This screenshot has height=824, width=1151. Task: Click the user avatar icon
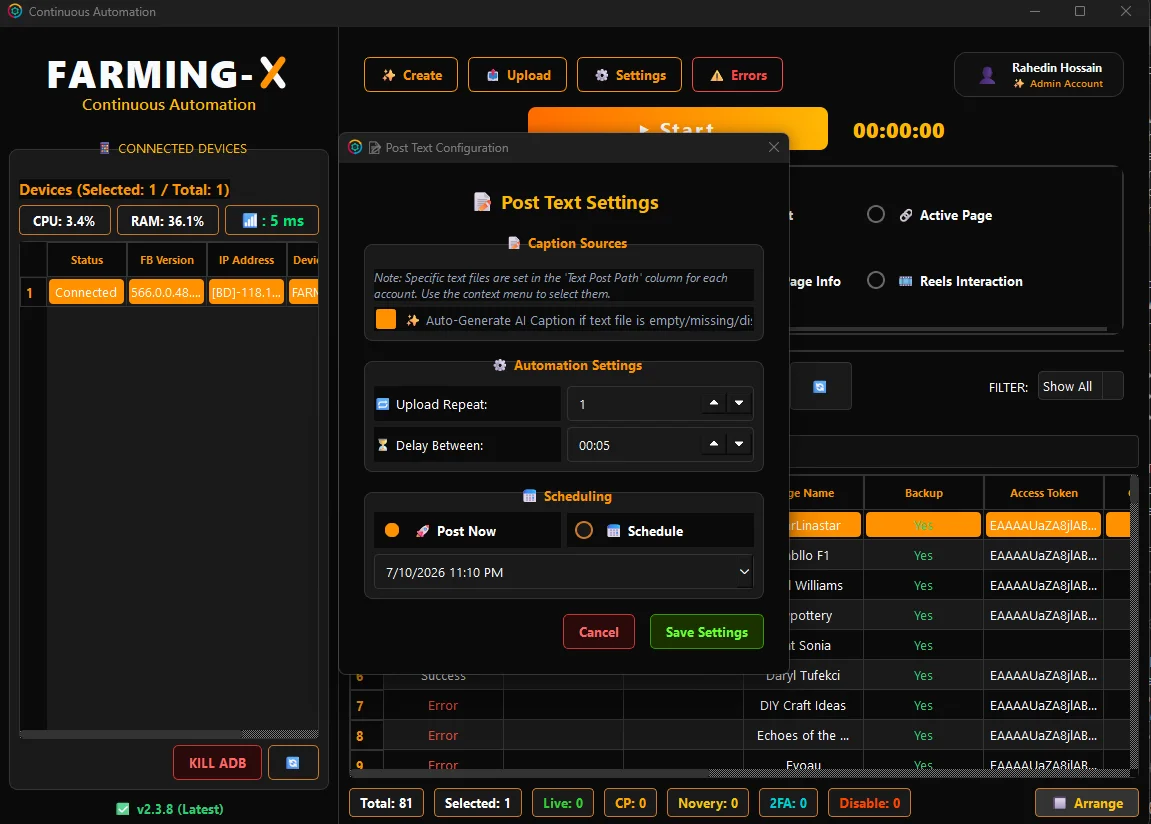[987, 75]
